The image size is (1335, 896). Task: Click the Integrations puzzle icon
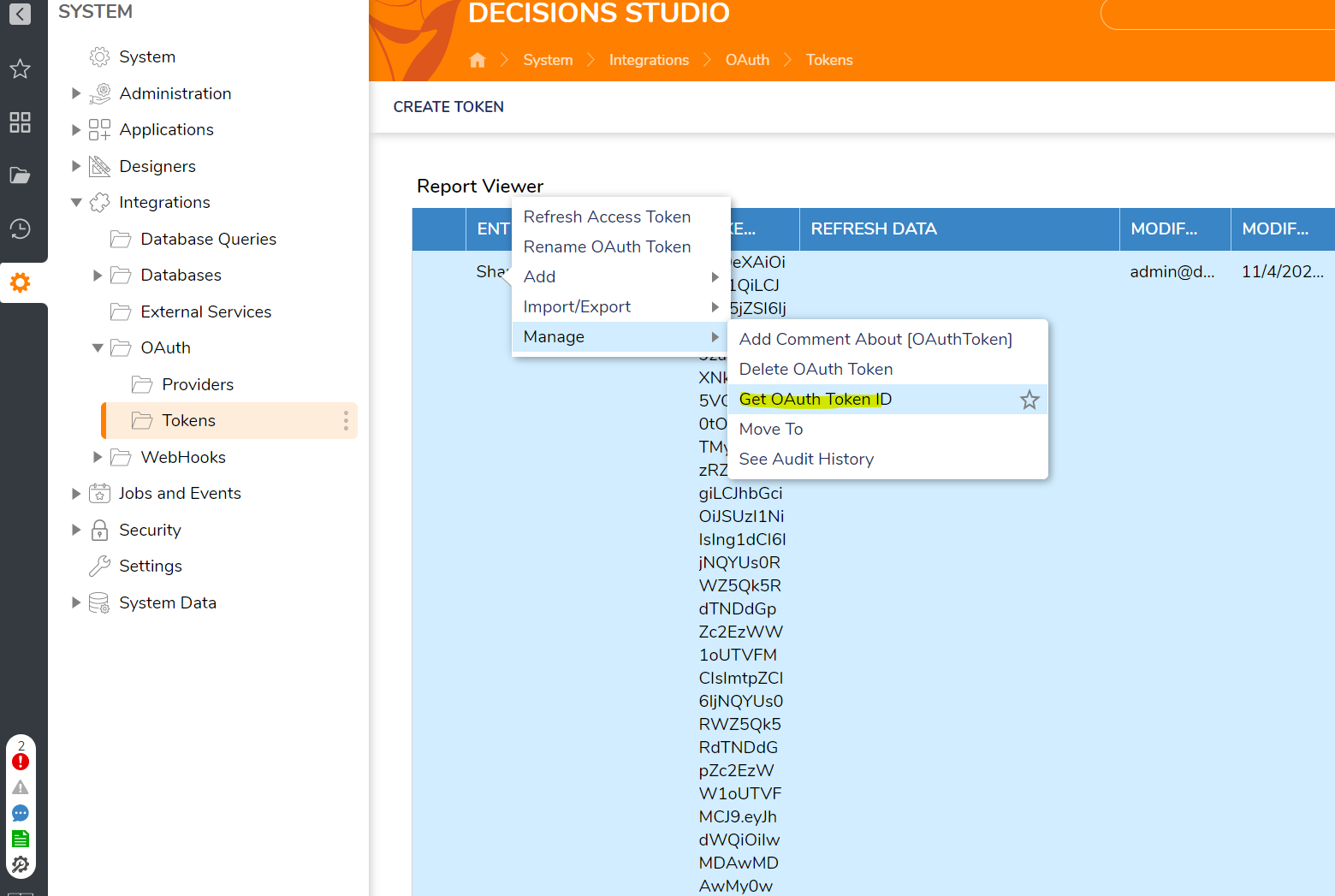(100, 202)
